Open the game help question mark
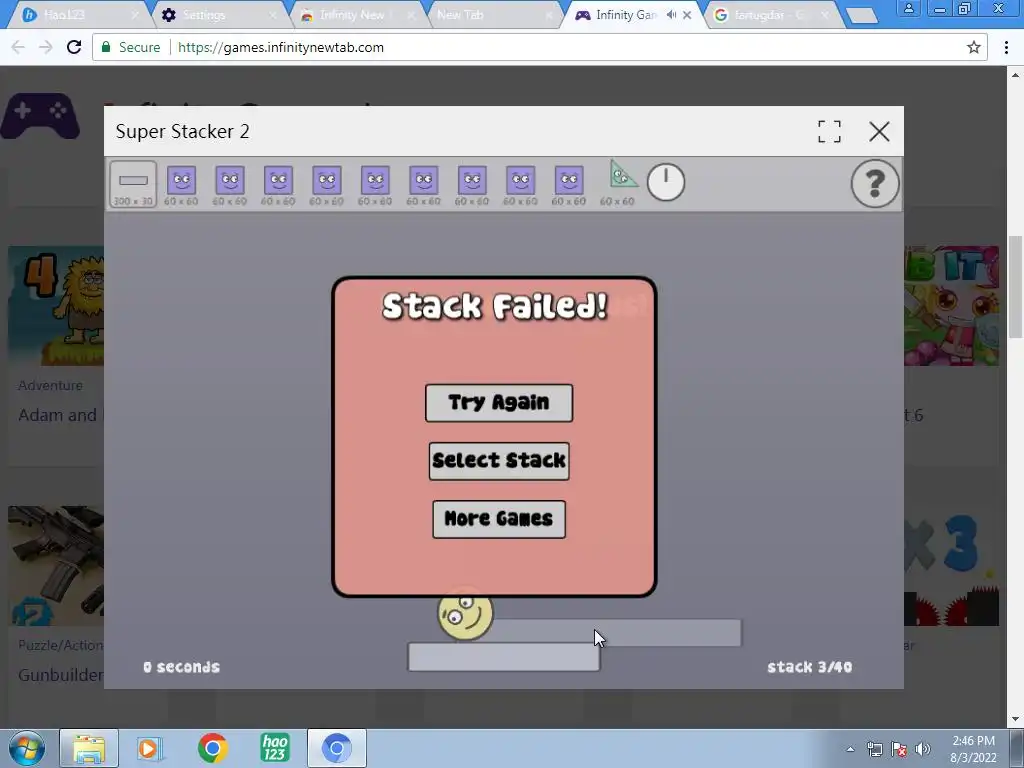 pos(874,184)
